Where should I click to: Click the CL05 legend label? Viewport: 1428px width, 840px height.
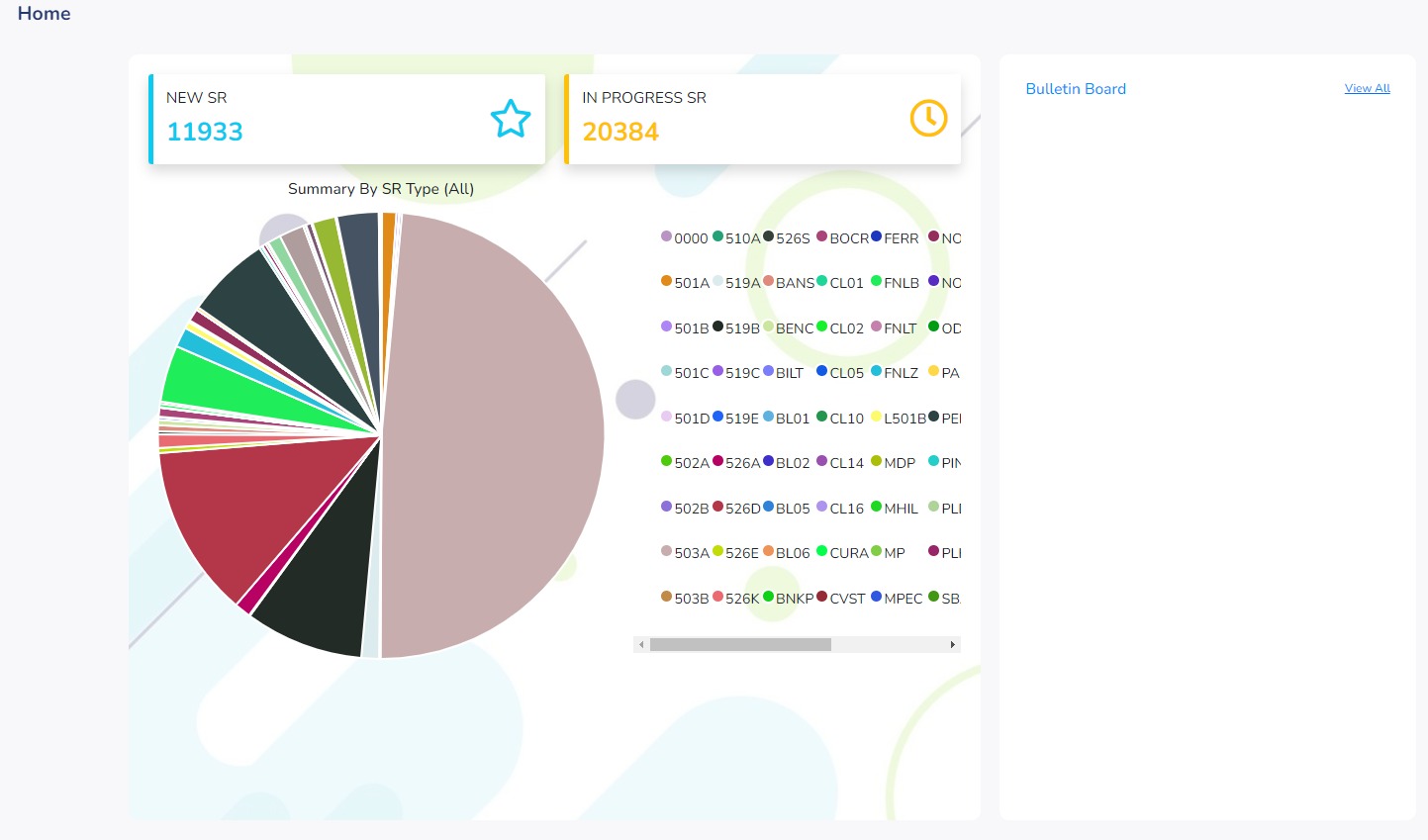coord(847,373)
